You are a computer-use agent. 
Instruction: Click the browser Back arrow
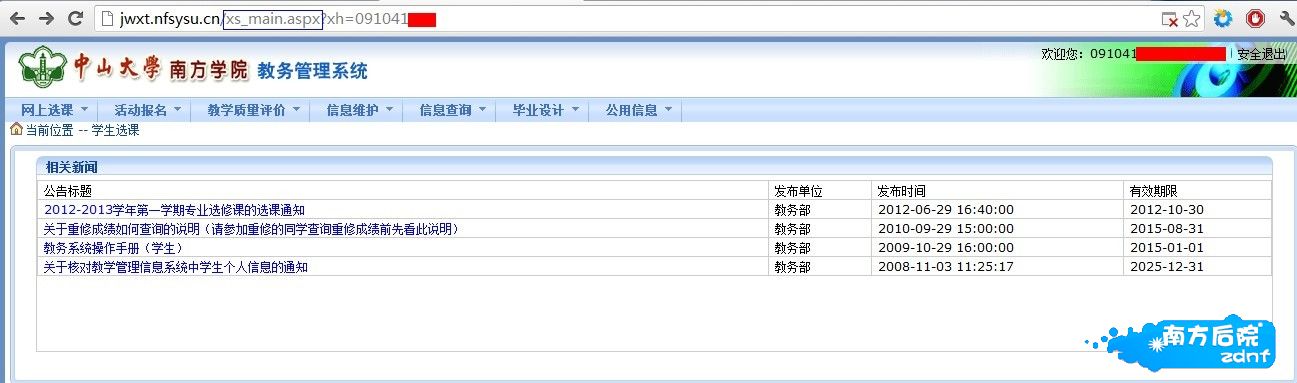(17, 19)
